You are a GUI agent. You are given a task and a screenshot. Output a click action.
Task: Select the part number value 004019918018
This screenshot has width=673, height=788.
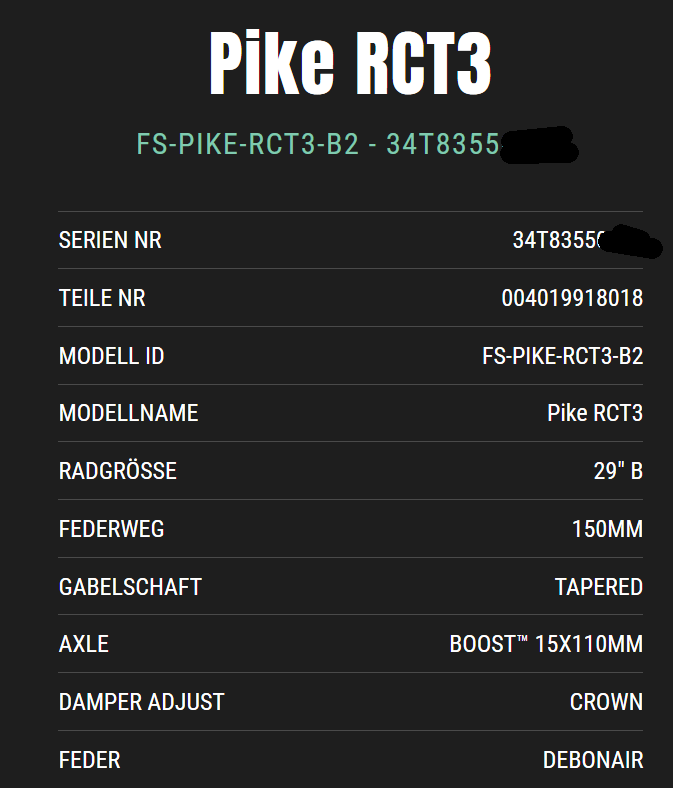pos(572,298)
